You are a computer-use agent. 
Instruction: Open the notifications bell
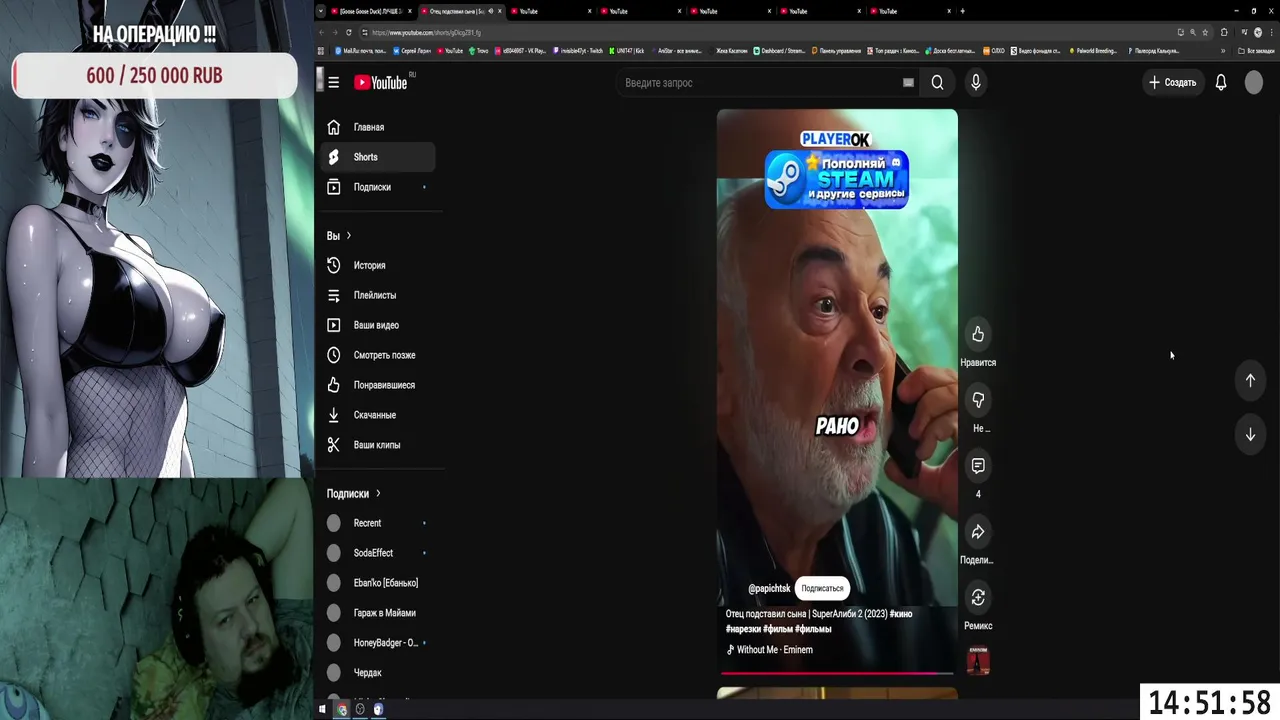coord(1221,83)
